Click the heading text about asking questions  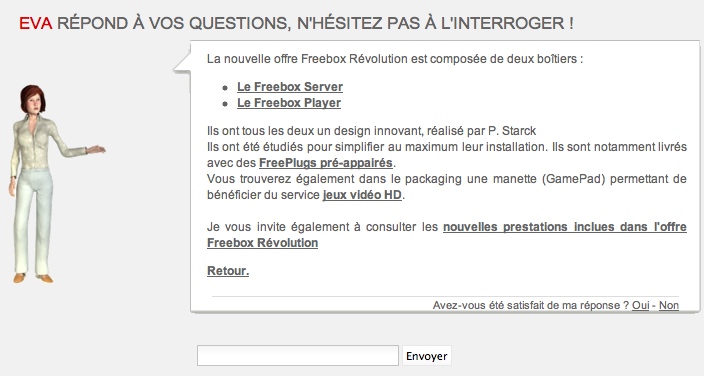315,23
